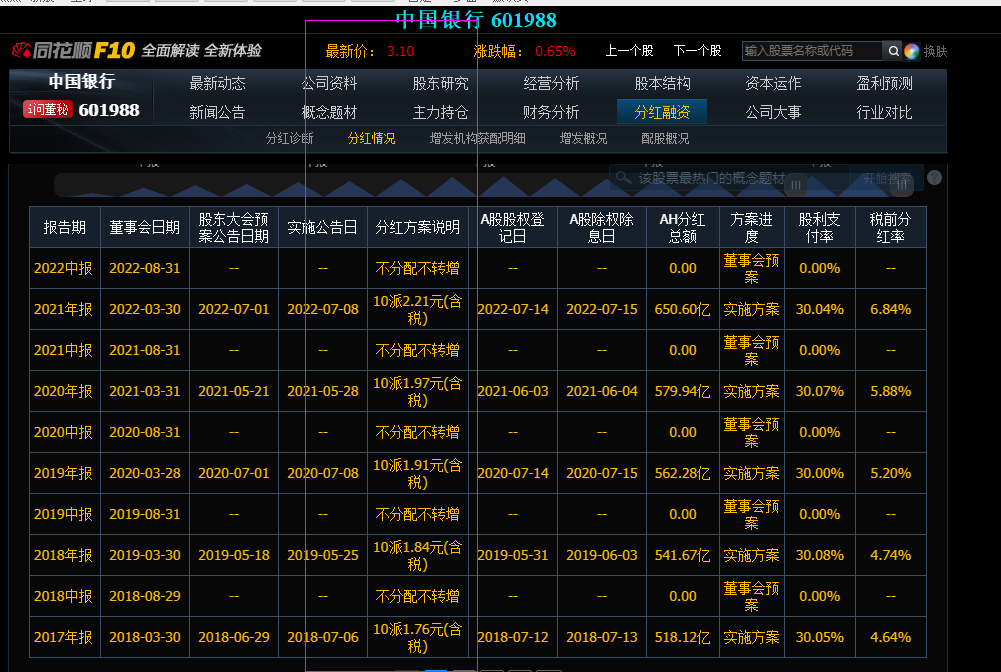Viewport: 1001px width, 672px height.
Task: Open the 行业对比 tab
Action: click(884, 112)
